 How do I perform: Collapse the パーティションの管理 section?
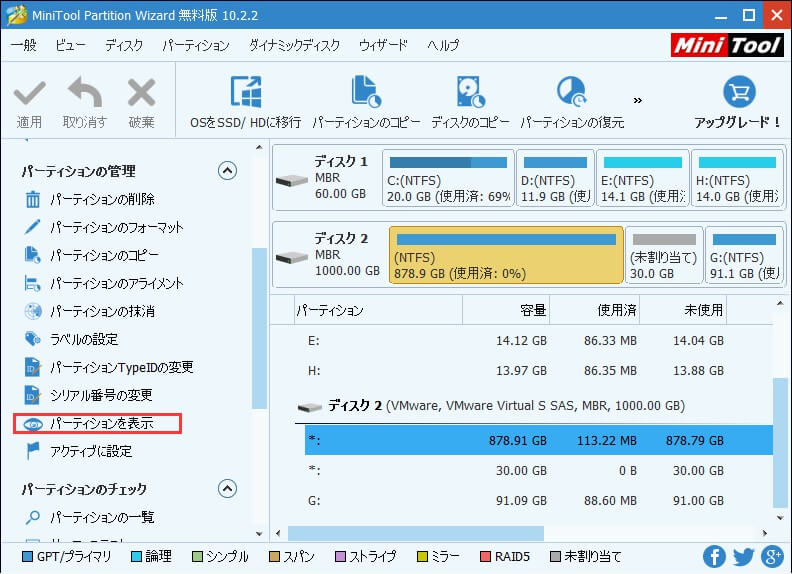coord(227,171)
